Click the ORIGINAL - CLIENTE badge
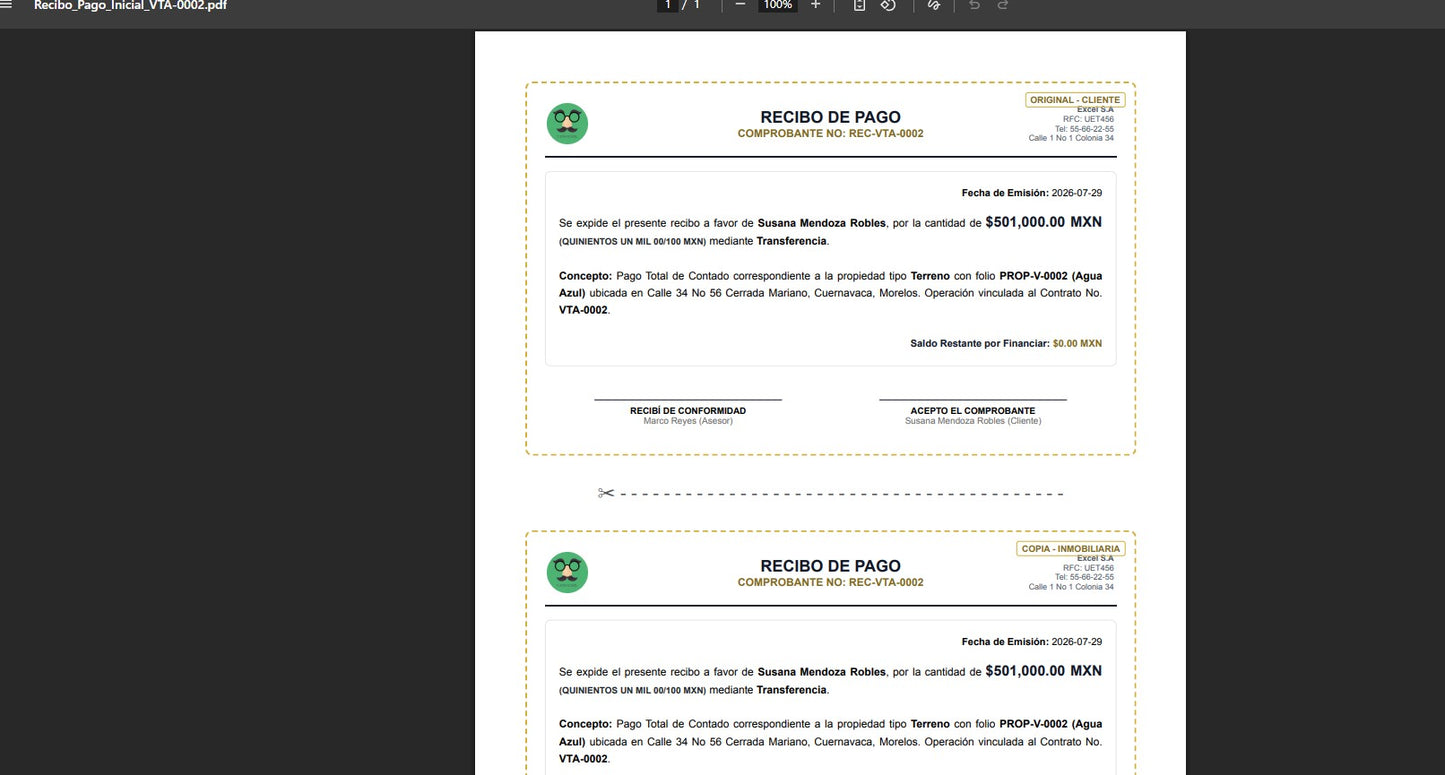This screenshot has height=775, width=1445. [1075, 100]
